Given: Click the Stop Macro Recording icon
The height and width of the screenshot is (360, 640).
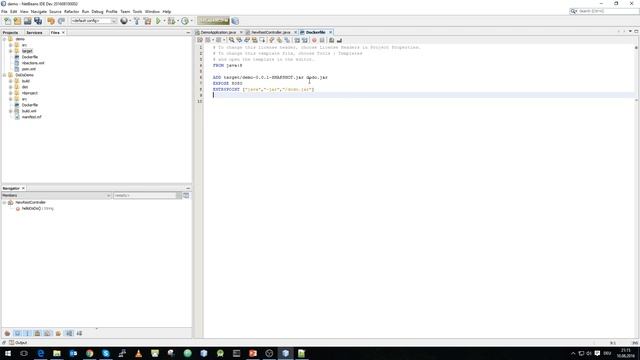Looking at the screenshot, I should (322, 40).
